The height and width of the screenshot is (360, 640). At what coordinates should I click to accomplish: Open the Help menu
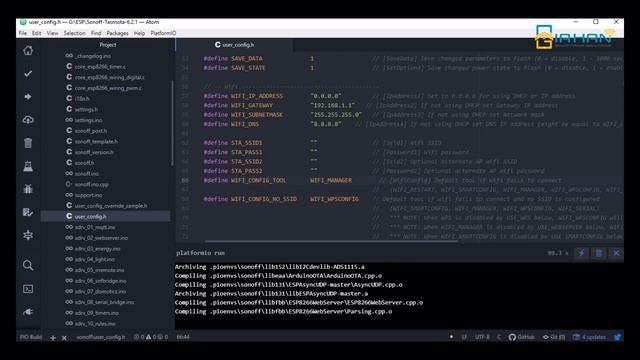[140, 33]
